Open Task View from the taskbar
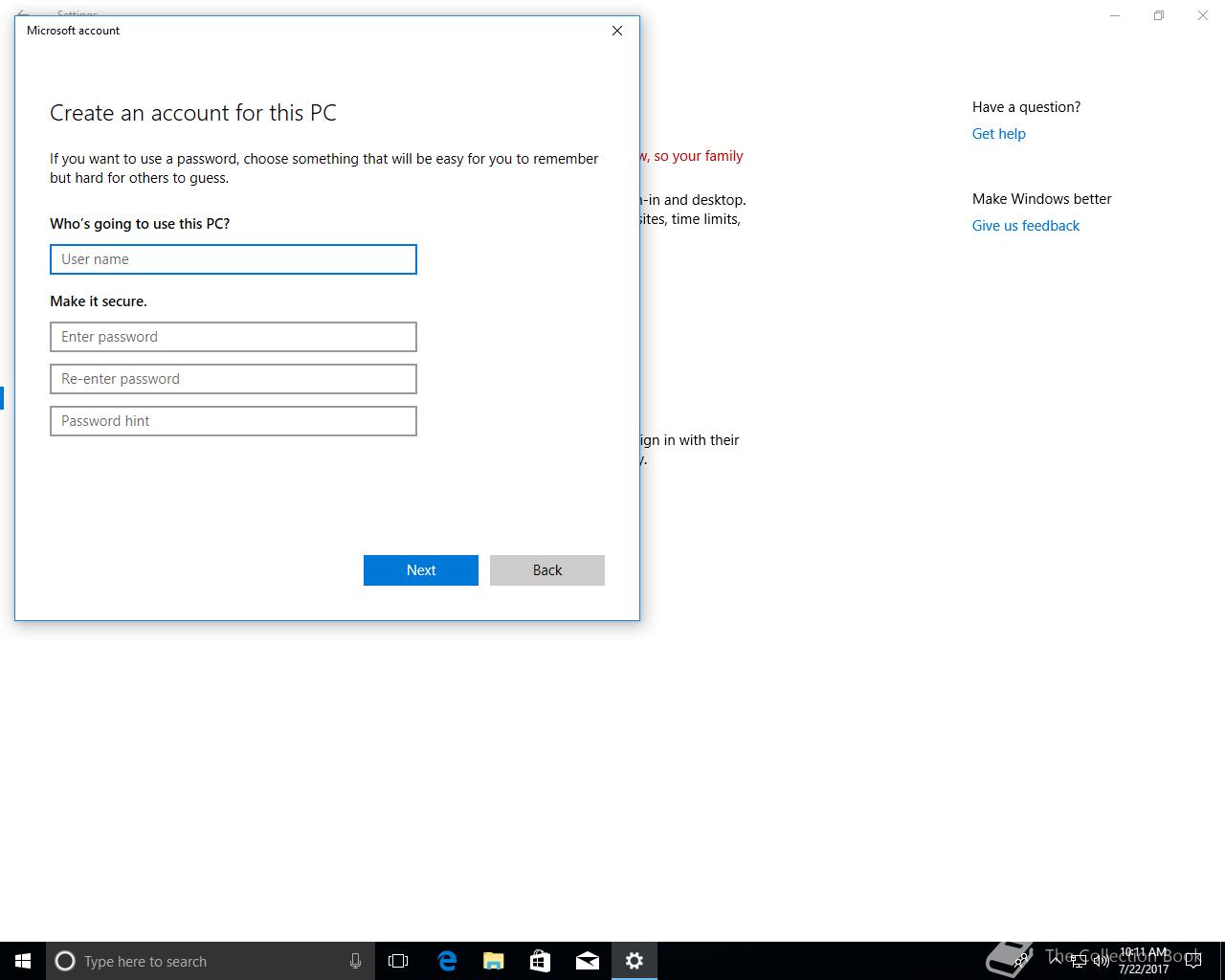Viewport: 1225px width, 980px height. coord(398,961)
